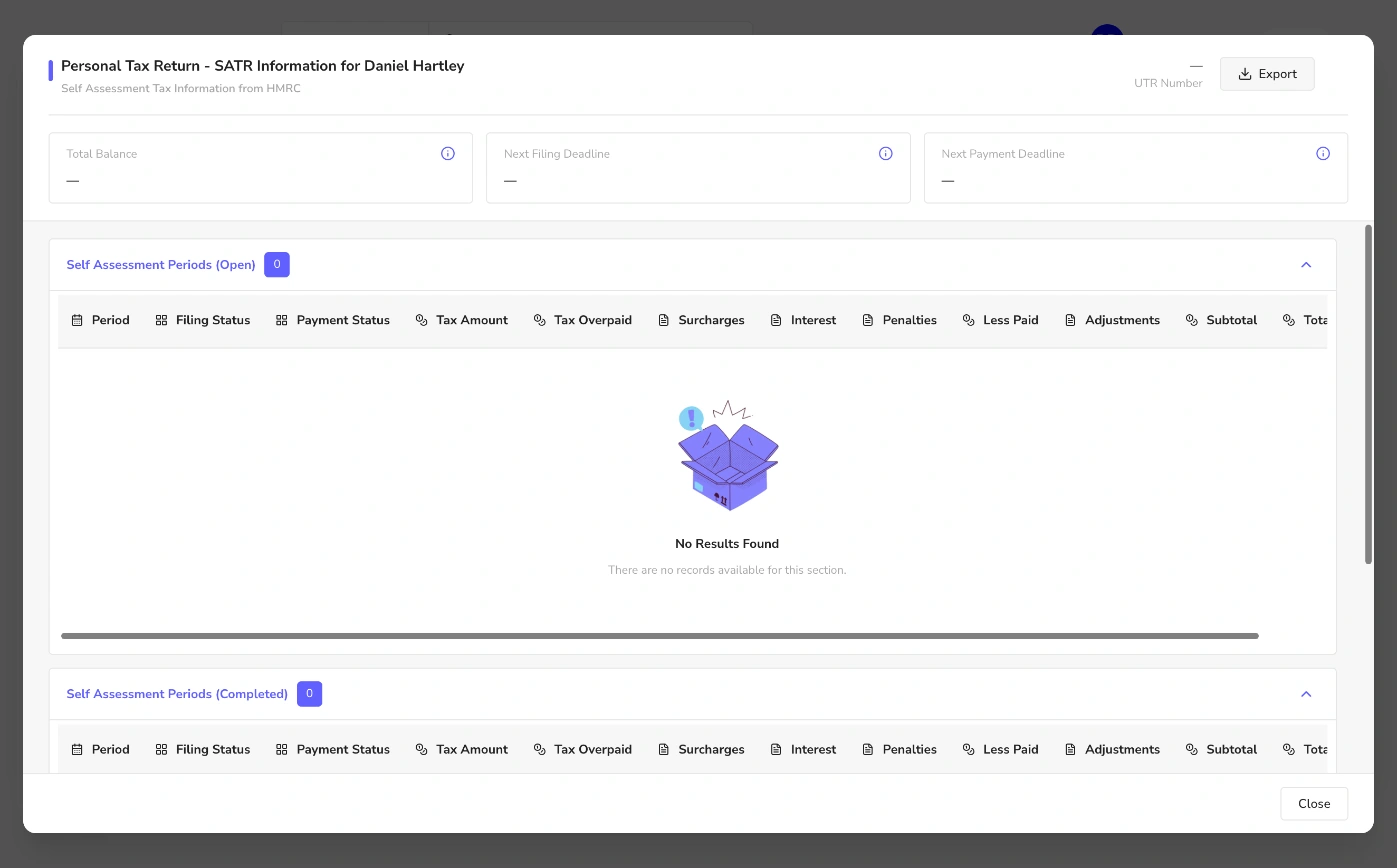Click Surcharges document icon in Open periods
Screen dimensions: 1397x868
664,320
